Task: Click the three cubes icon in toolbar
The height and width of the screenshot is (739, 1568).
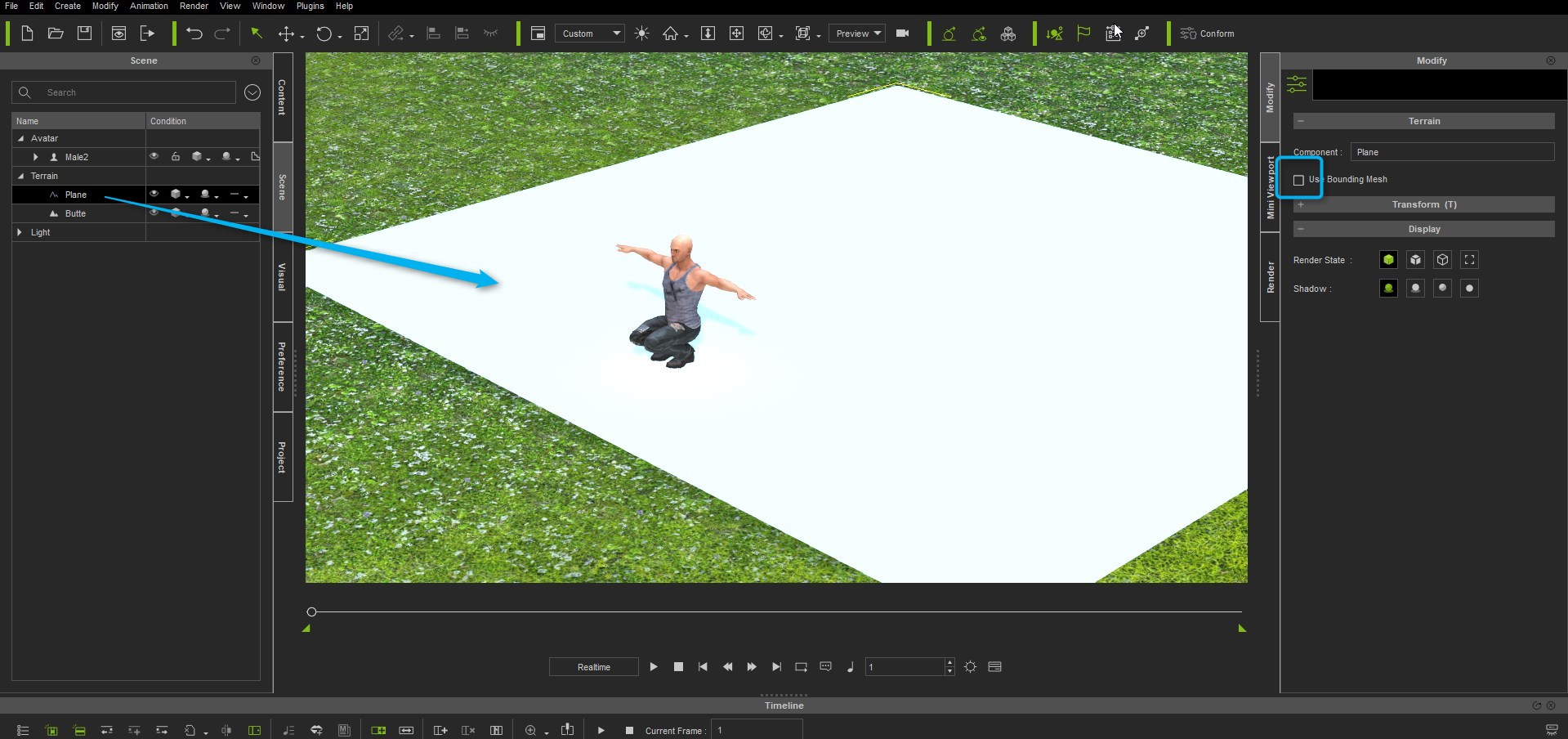Action: click(x=1008, y=34)
